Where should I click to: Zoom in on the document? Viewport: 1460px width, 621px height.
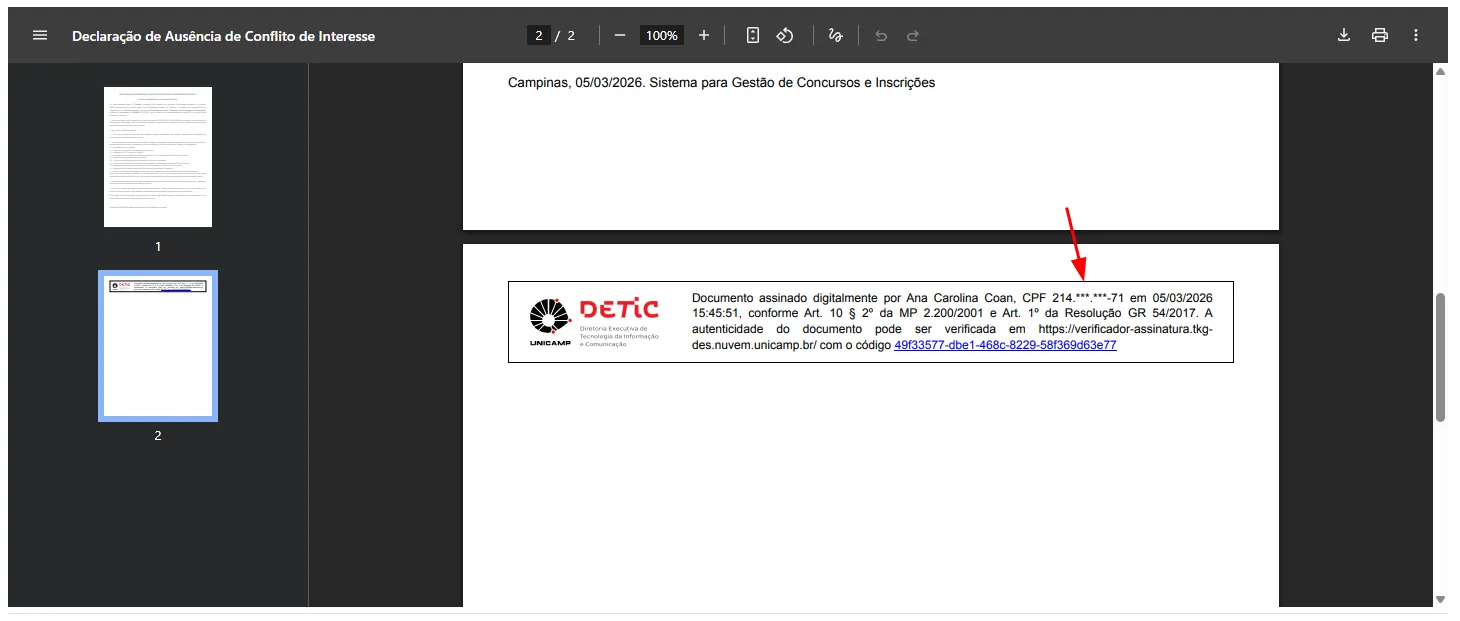pos(704,35)
